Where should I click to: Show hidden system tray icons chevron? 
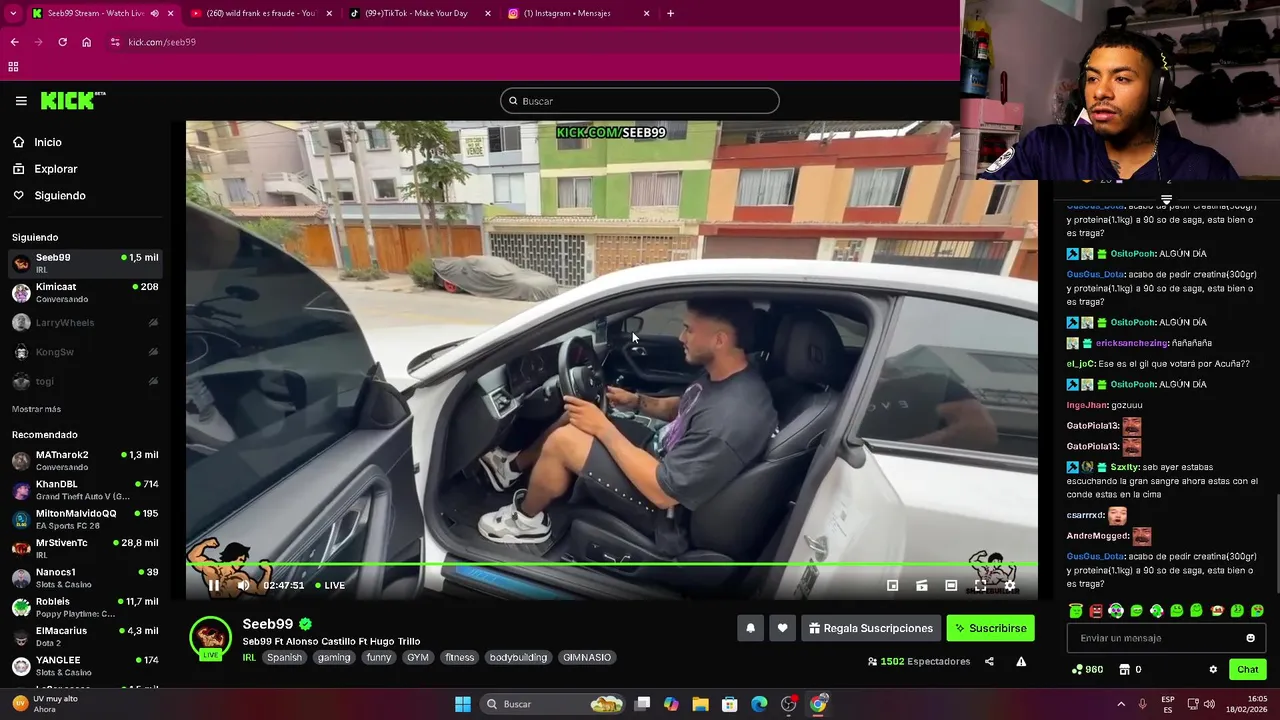coord(1121,704)
